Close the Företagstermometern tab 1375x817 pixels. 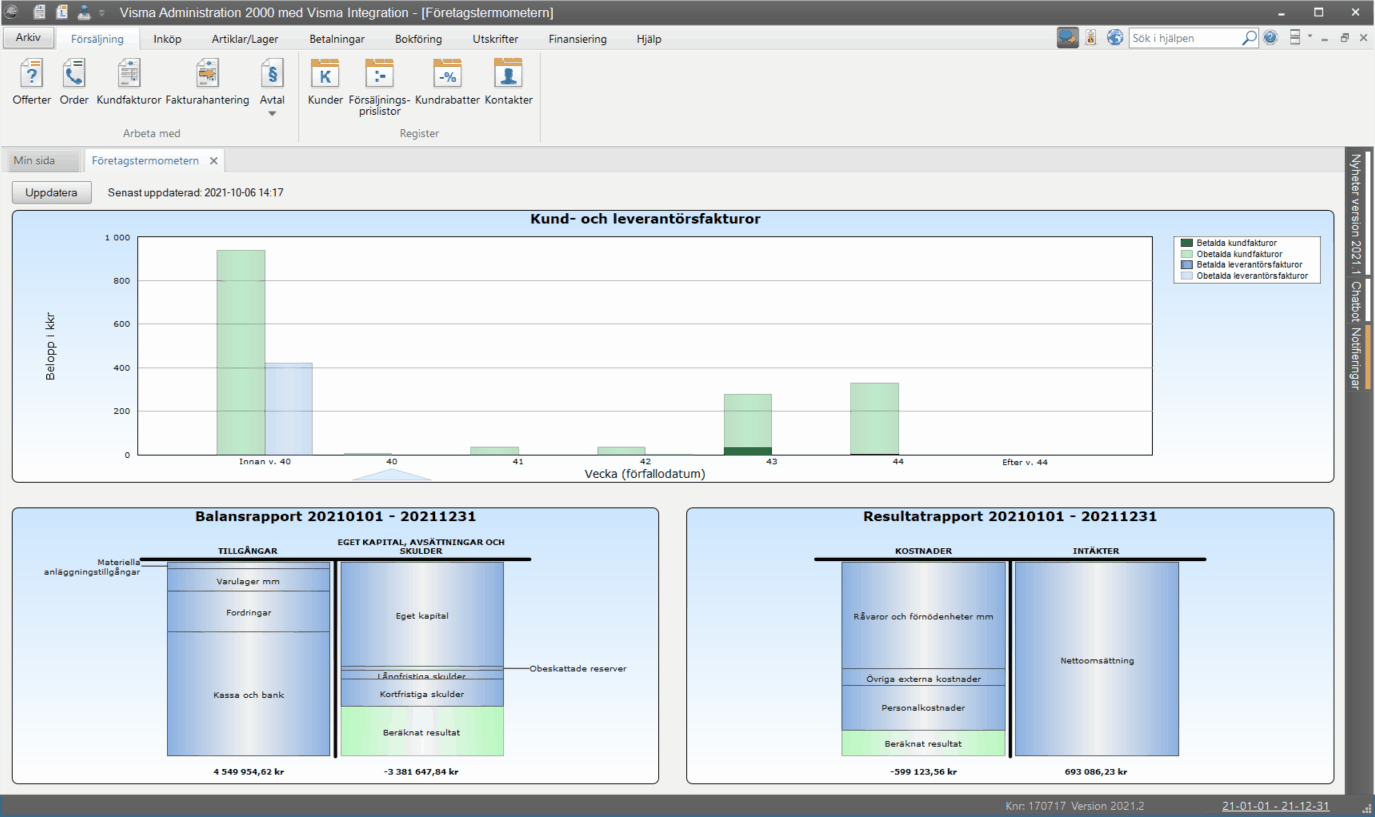(214, 160)
